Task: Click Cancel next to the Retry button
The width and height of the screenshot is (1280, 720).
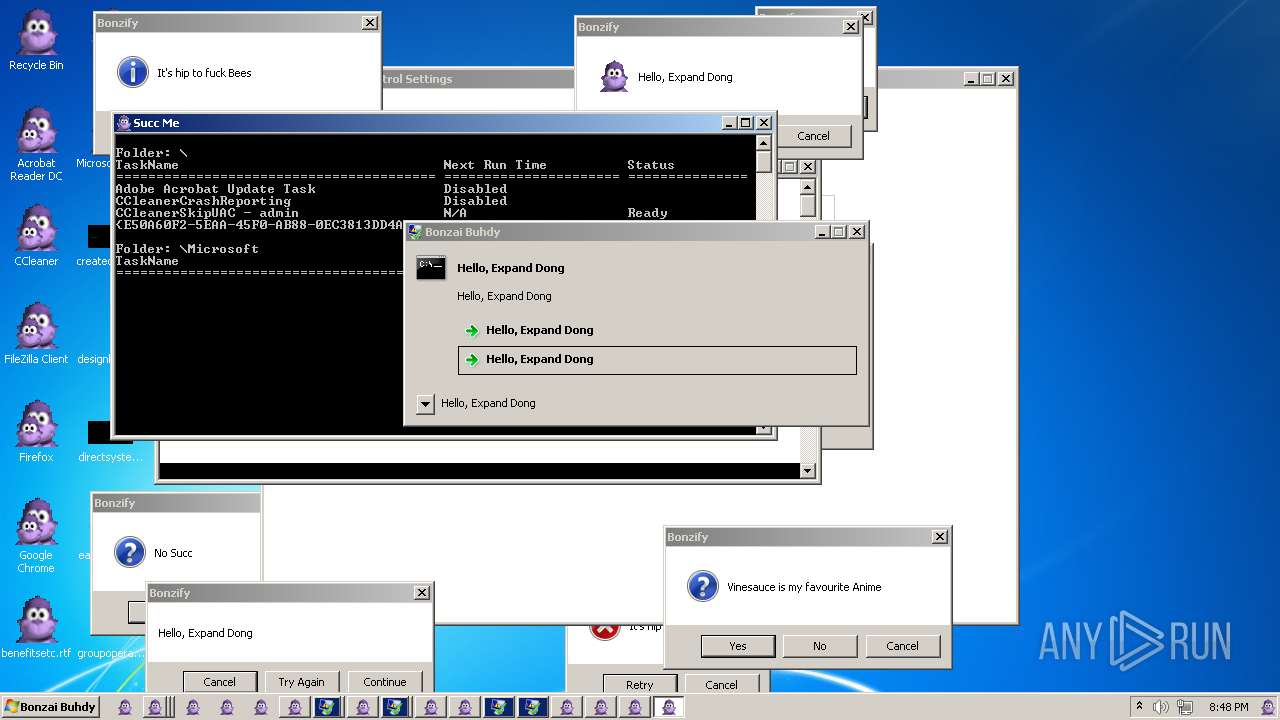Action: coord(722,685)
